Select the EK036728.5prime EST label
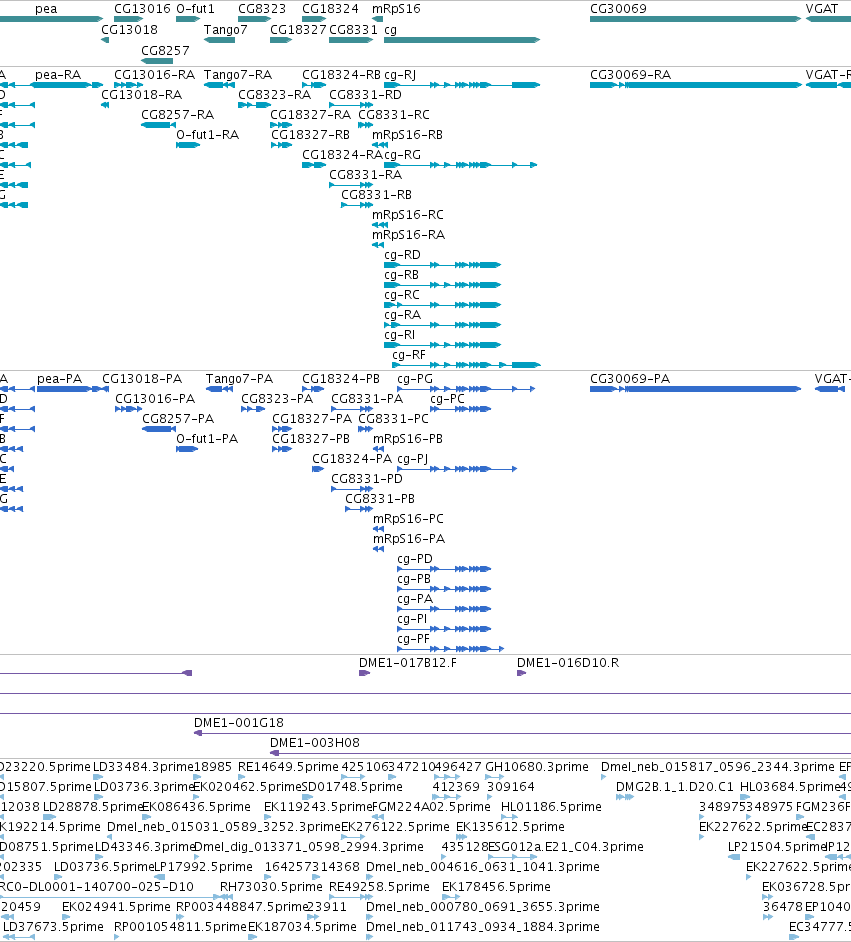 coord(807,886)
